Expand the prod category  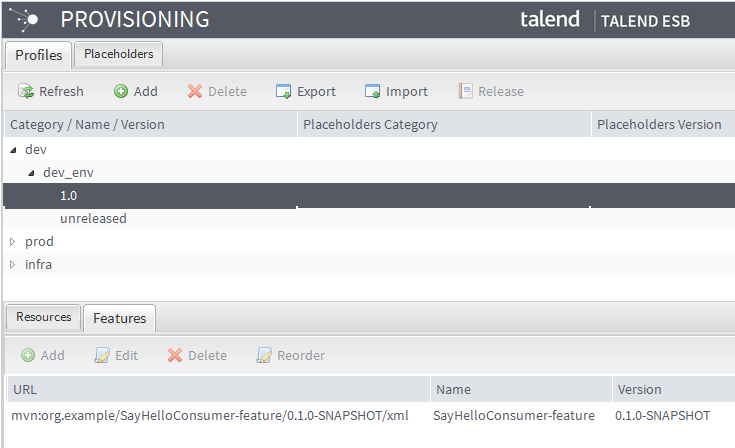(x=14, y=241)
